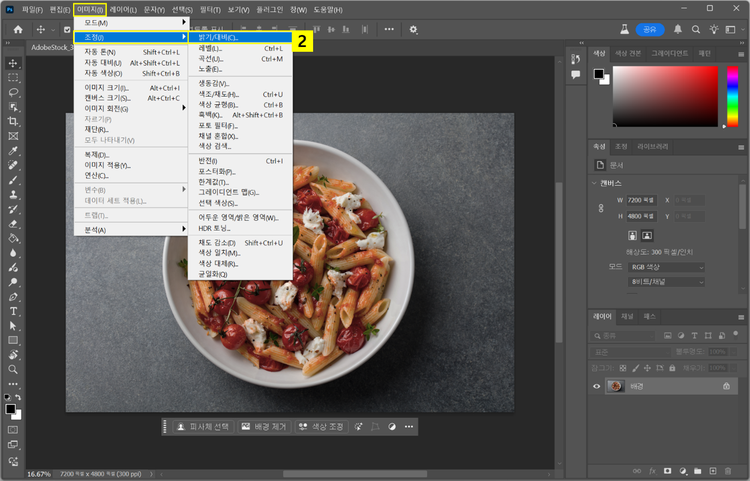Open the RGB 색상 mode dropdown
Screen dimensions: 750x481
pos(666,267)
